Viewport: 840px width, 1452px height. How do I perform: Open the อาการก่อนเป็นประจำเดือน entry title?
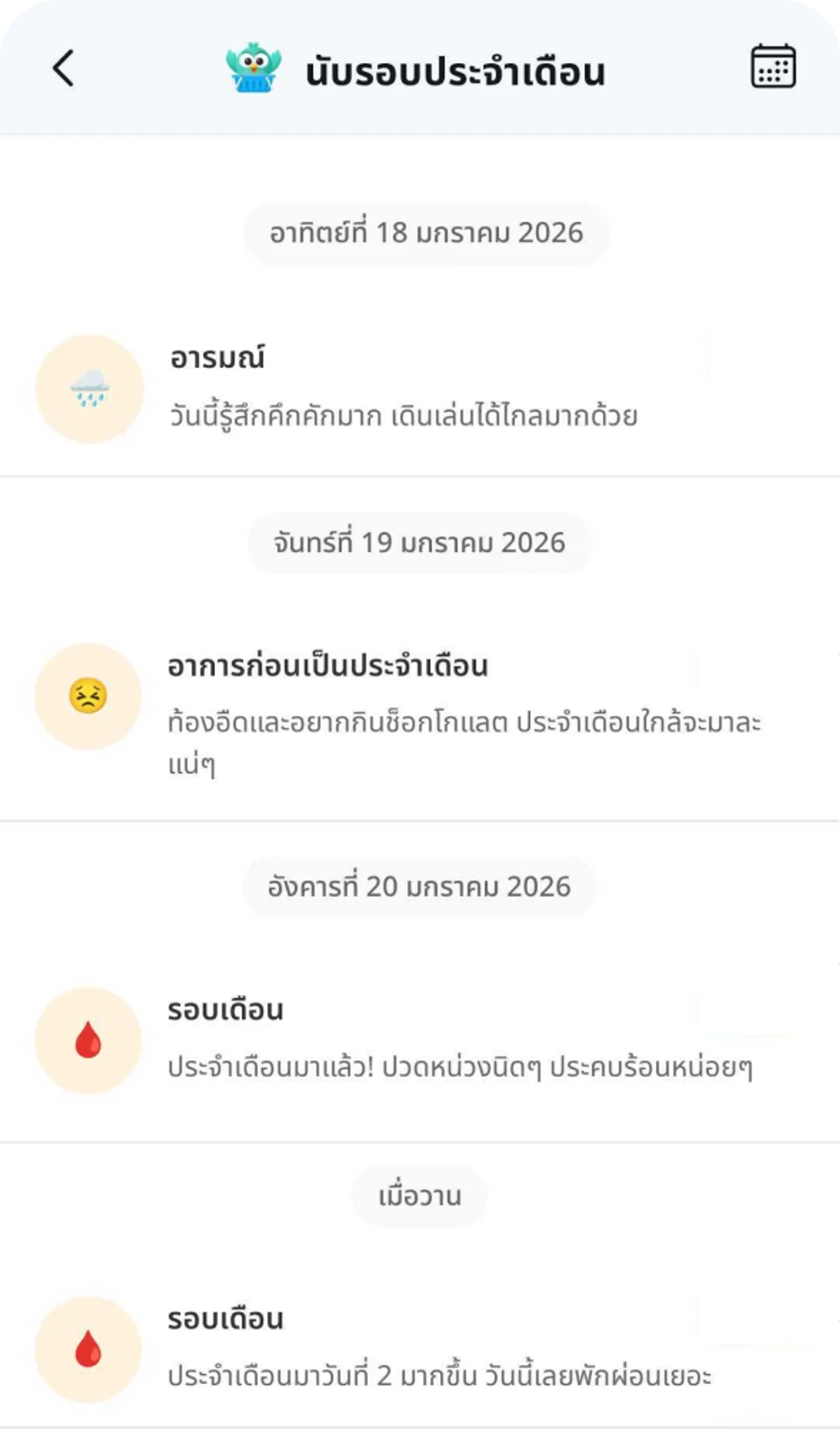point(328,666)
